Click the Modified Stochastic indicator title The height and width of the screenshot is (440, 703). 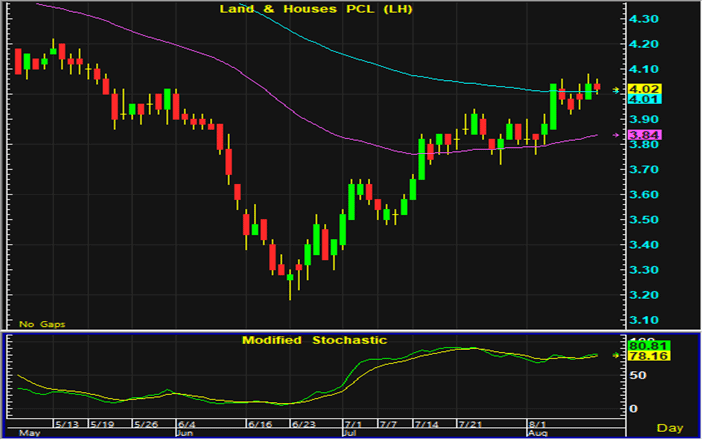click(314, 340)
